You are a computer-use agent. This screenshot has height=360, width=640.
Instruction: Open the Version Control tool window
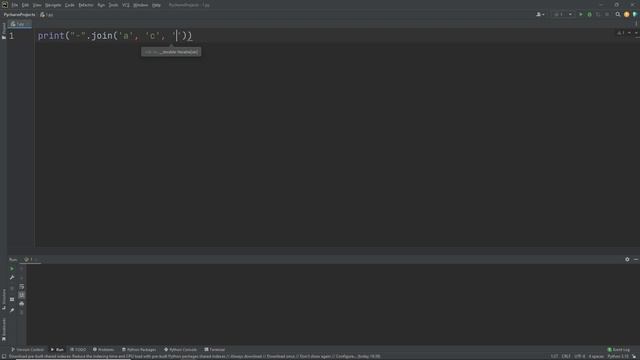tap(27, 350)
